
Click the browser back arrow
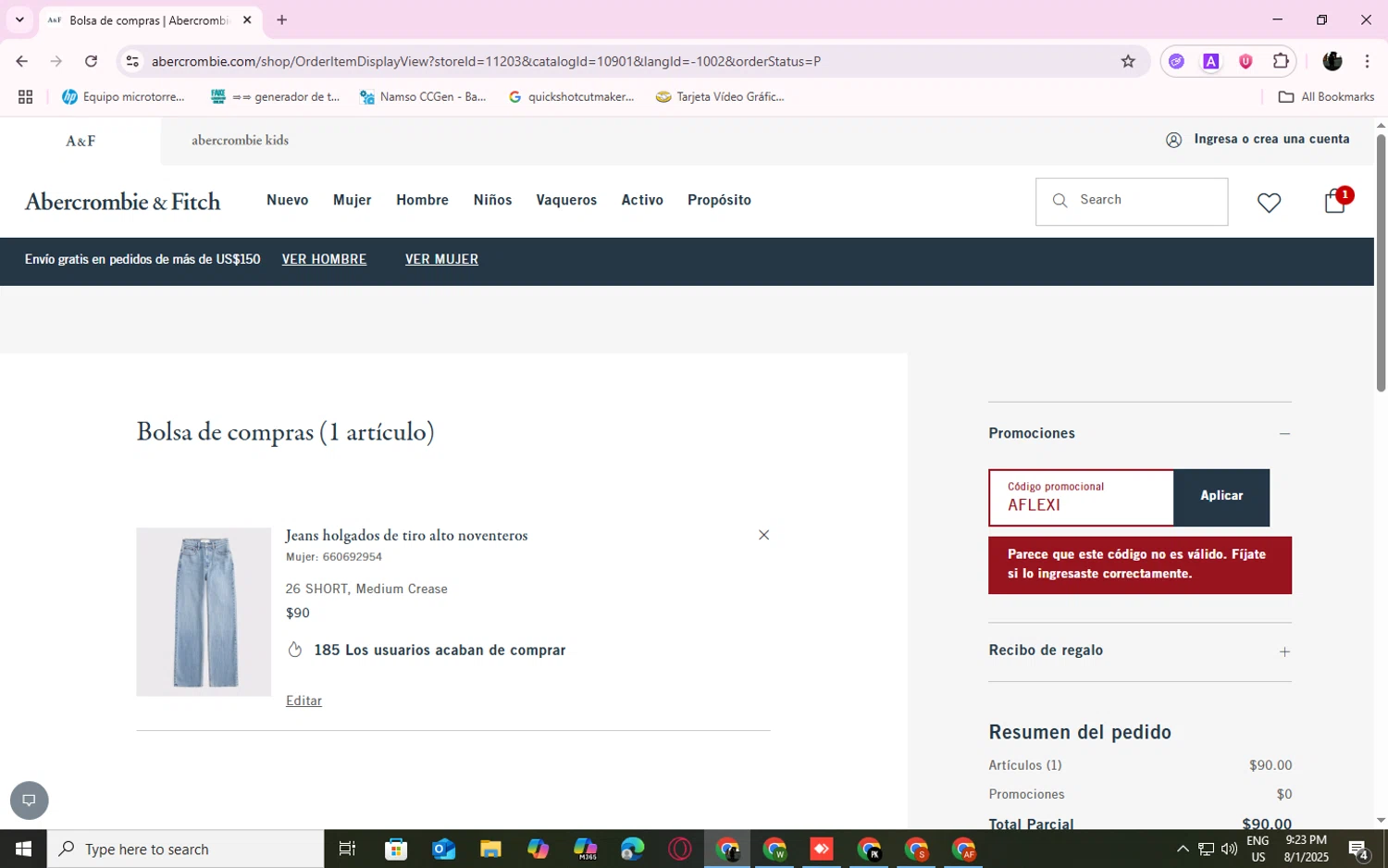[x=21, y=61]
